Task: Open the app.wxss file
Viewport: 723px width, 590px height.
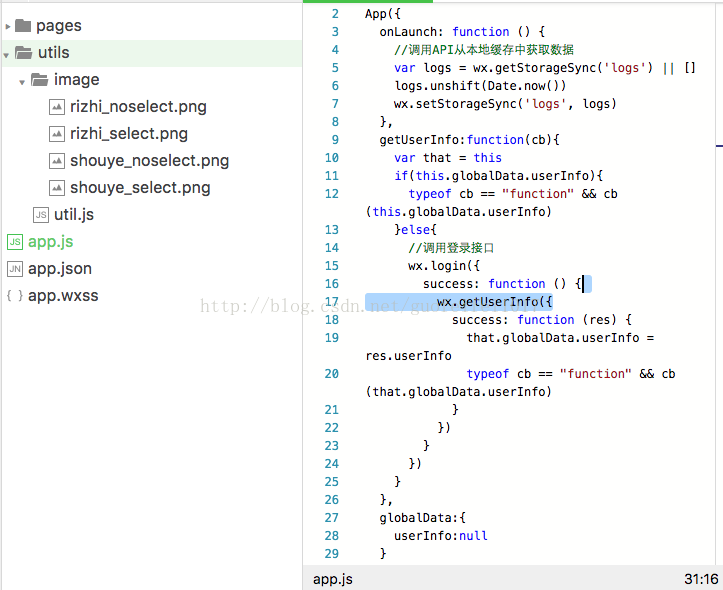Action: (63, 296)
